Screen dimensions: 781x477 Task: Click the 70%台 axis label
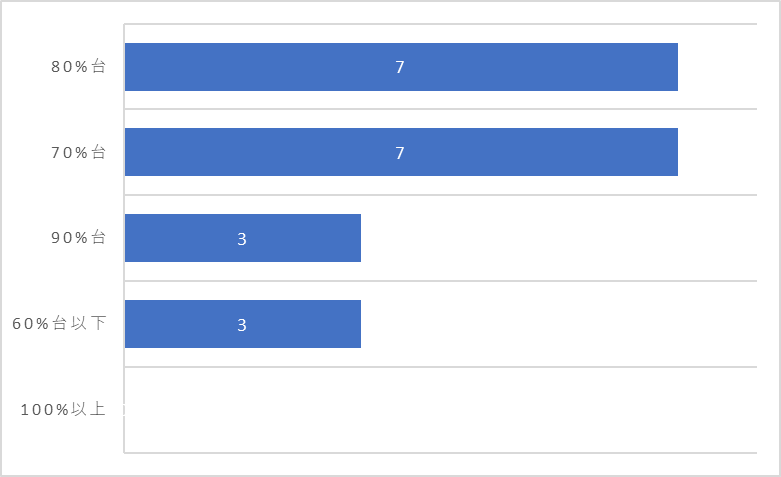[x=78, y=152]
